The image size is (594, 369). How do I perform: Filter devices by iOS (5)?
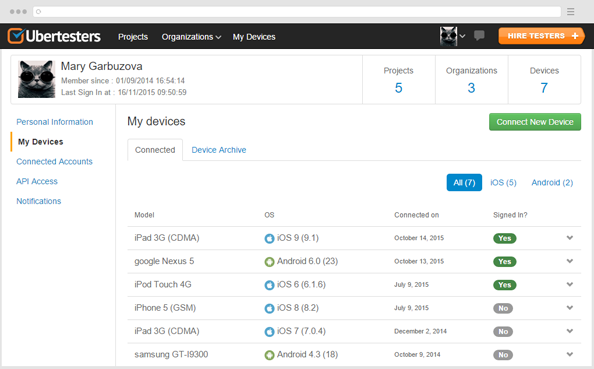coord(503,183)
